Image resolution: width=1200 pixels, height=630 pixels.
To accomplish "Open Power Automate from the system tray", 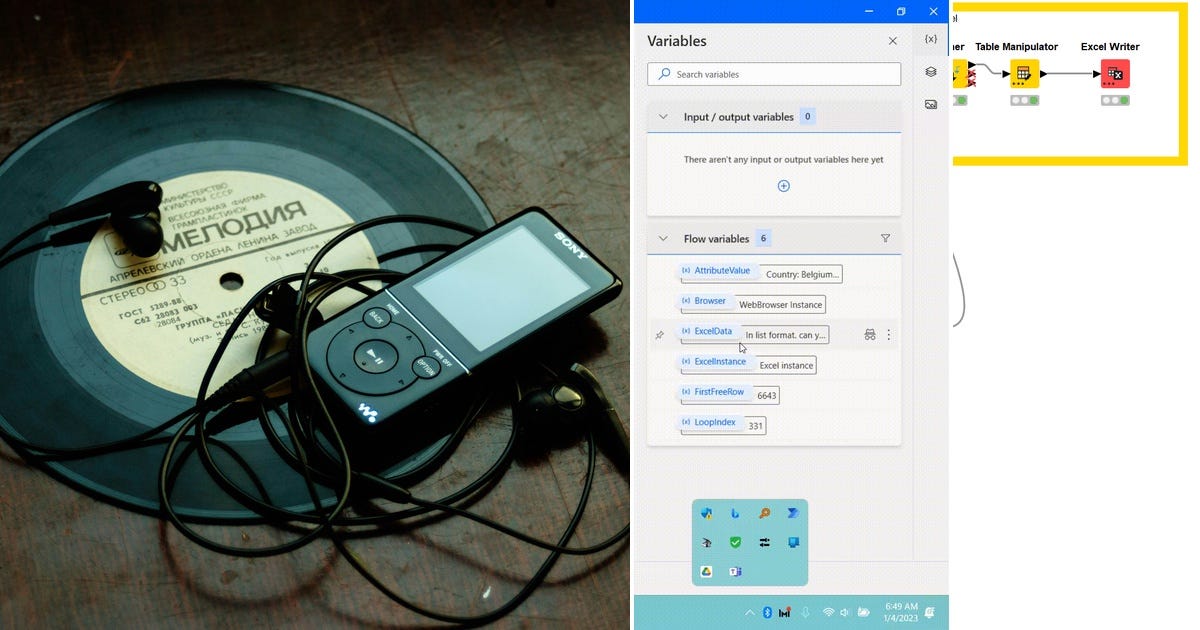I will pos(793,513).
